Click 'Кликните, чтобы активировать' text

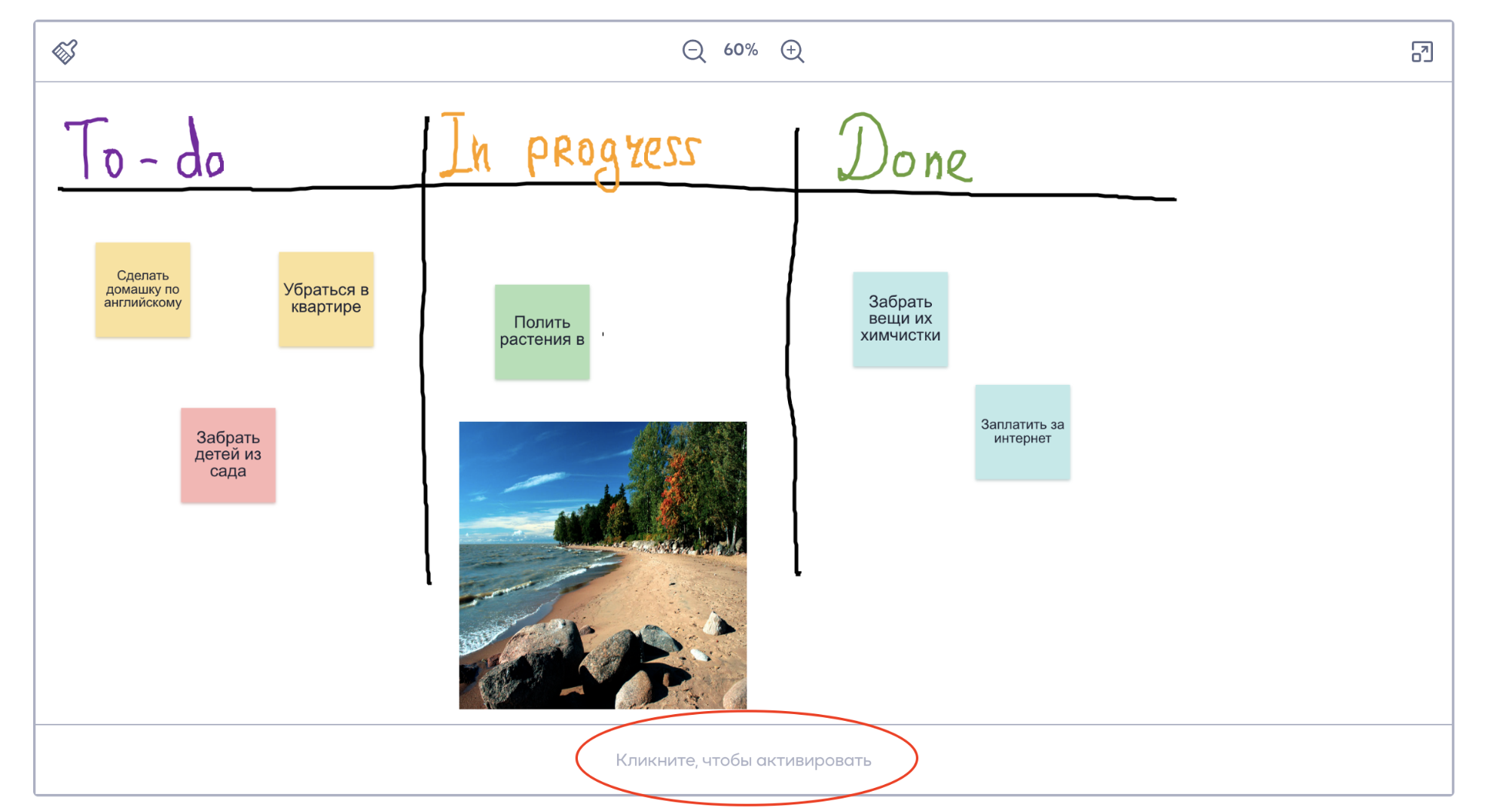(744, 760)
